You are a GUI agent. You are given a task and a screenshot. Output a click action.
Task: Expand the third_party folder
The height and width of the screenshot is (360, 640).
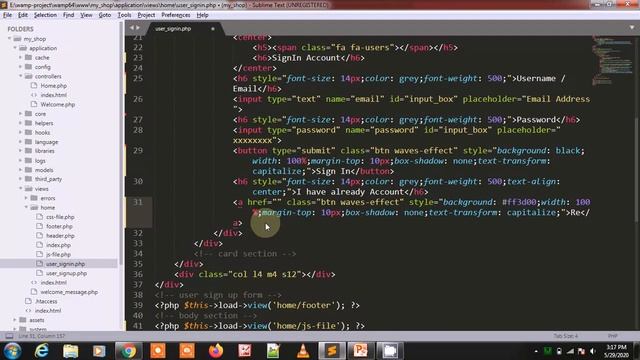[x=20, y=179]
